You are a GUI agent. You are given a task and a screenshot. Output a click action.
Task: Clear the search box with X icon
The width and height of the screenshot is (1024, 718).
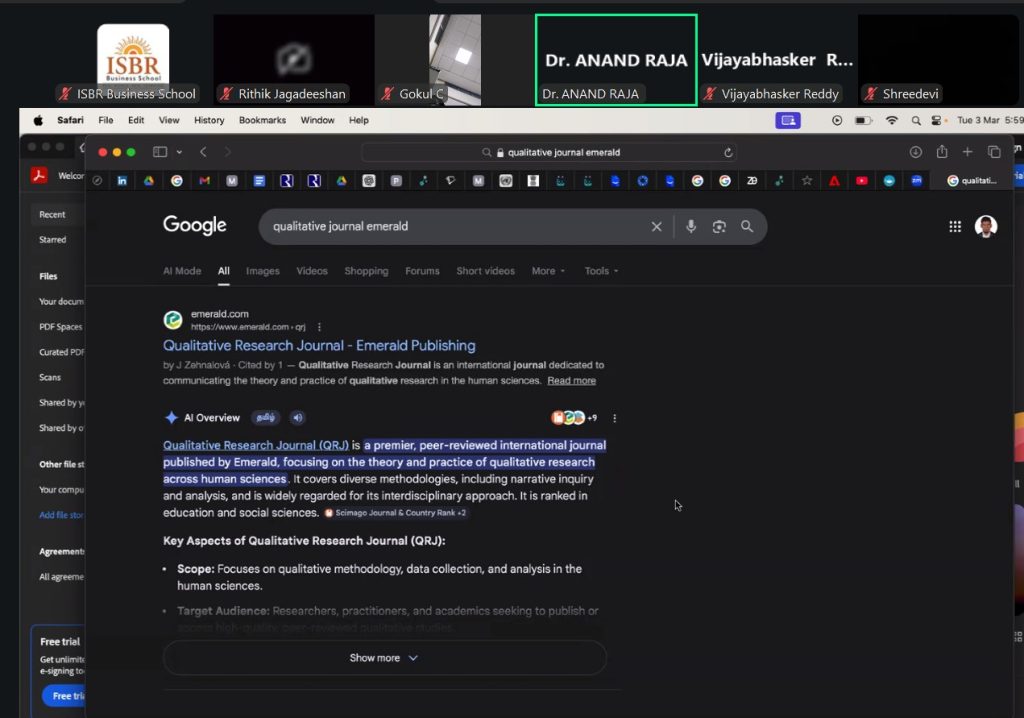[x=656, y=227]
